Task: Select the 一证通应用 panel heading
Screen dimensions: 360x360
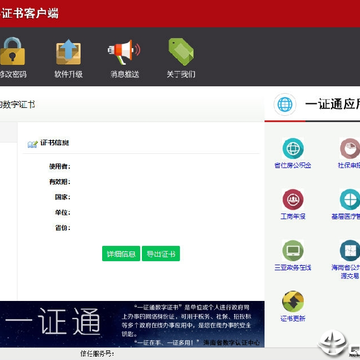Action: click(333, 105)
